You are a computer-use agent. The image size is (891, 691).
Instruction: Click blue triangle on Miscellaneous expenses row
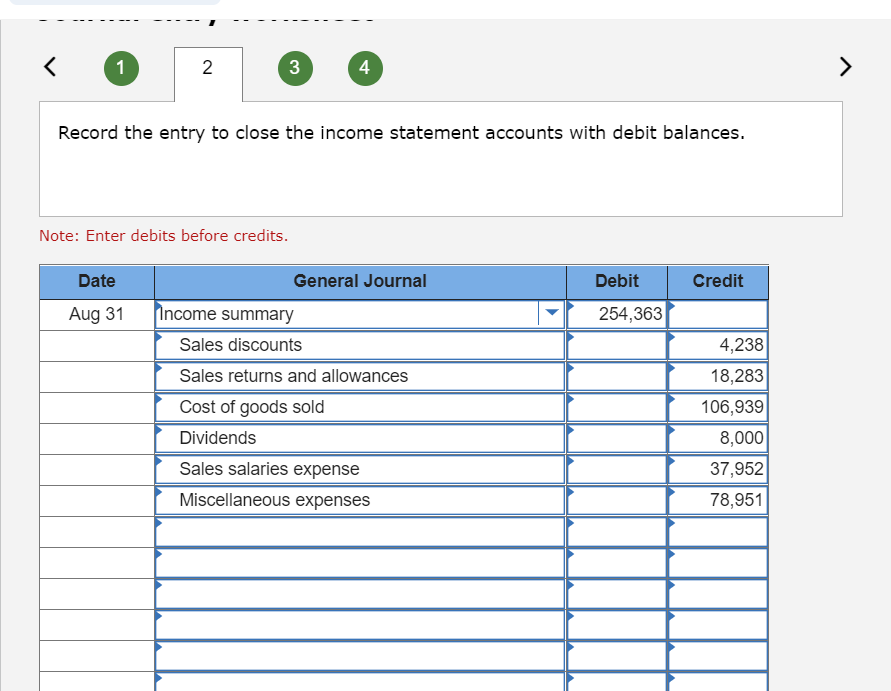pos(158,494)
